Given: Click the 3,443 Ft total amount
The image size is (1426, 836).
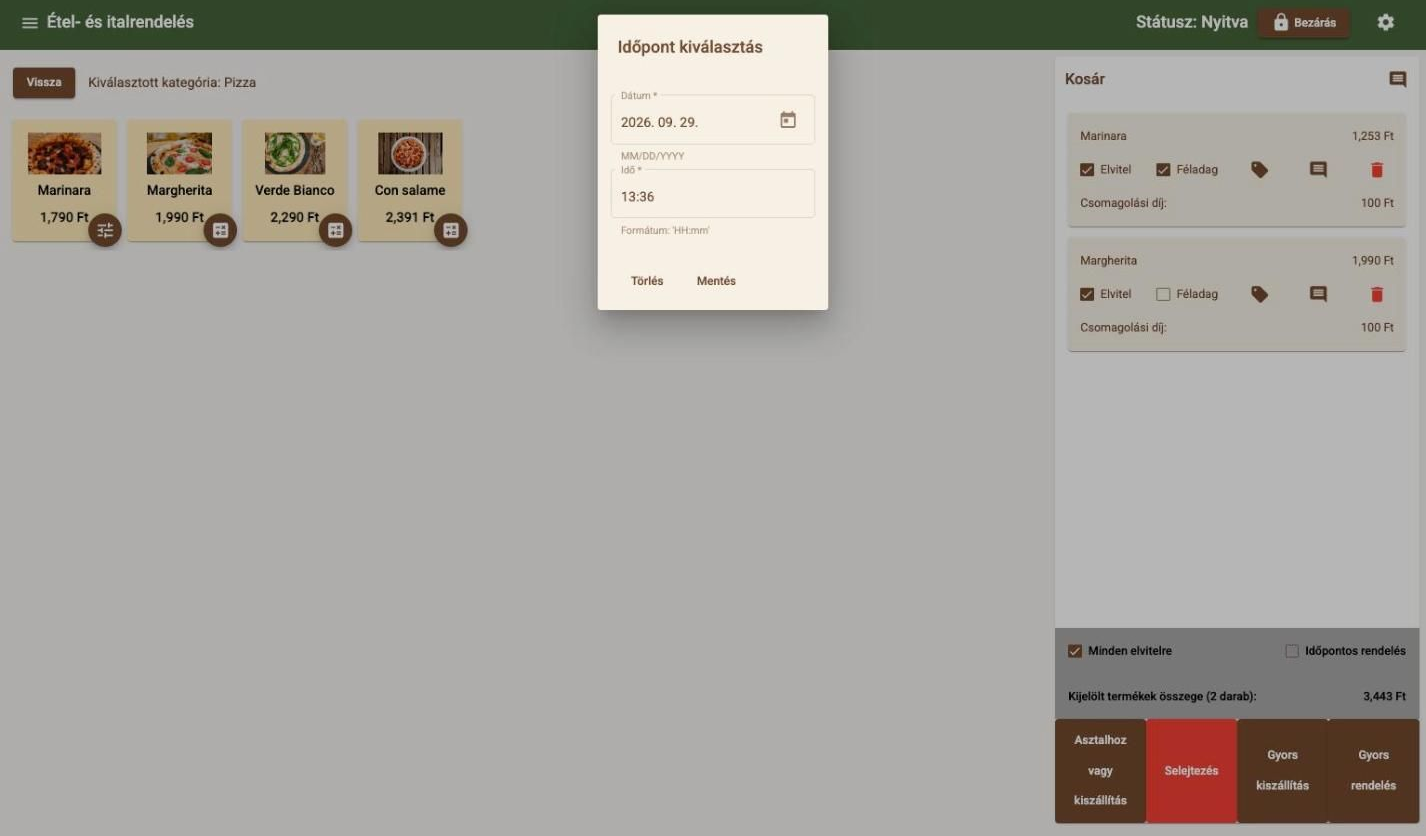Looking at the screenshot, I should pyautogui.click(x=1384, y=697).
